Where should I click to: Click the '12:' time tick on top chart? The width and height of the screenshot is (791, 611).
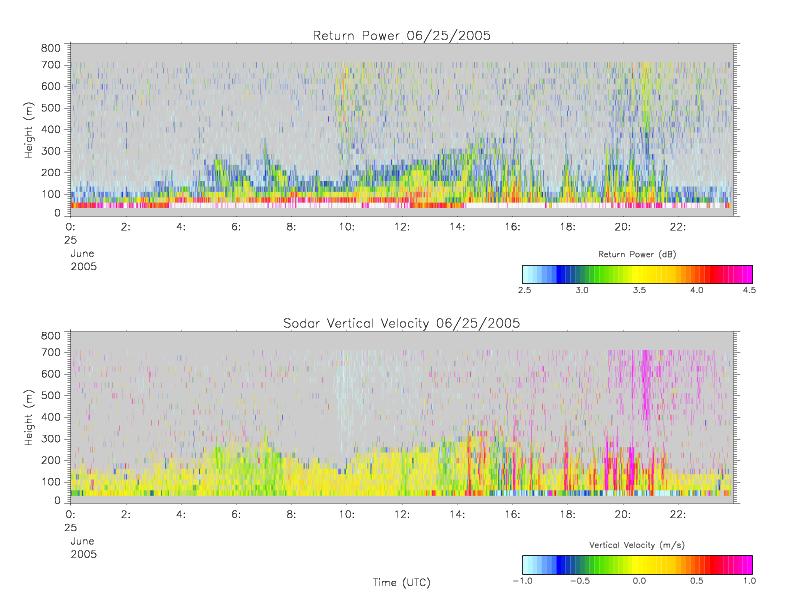click(x=402, y=227)
